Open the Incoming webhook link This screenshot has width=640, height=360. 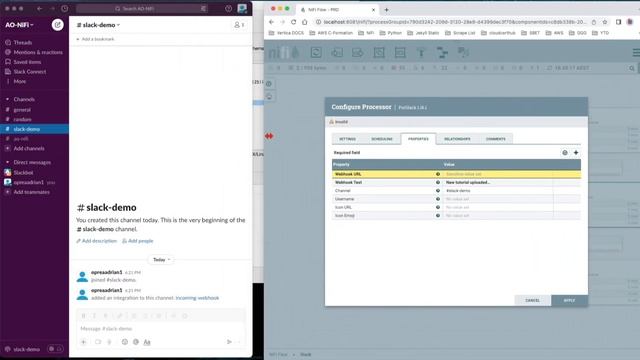point(197,298)
